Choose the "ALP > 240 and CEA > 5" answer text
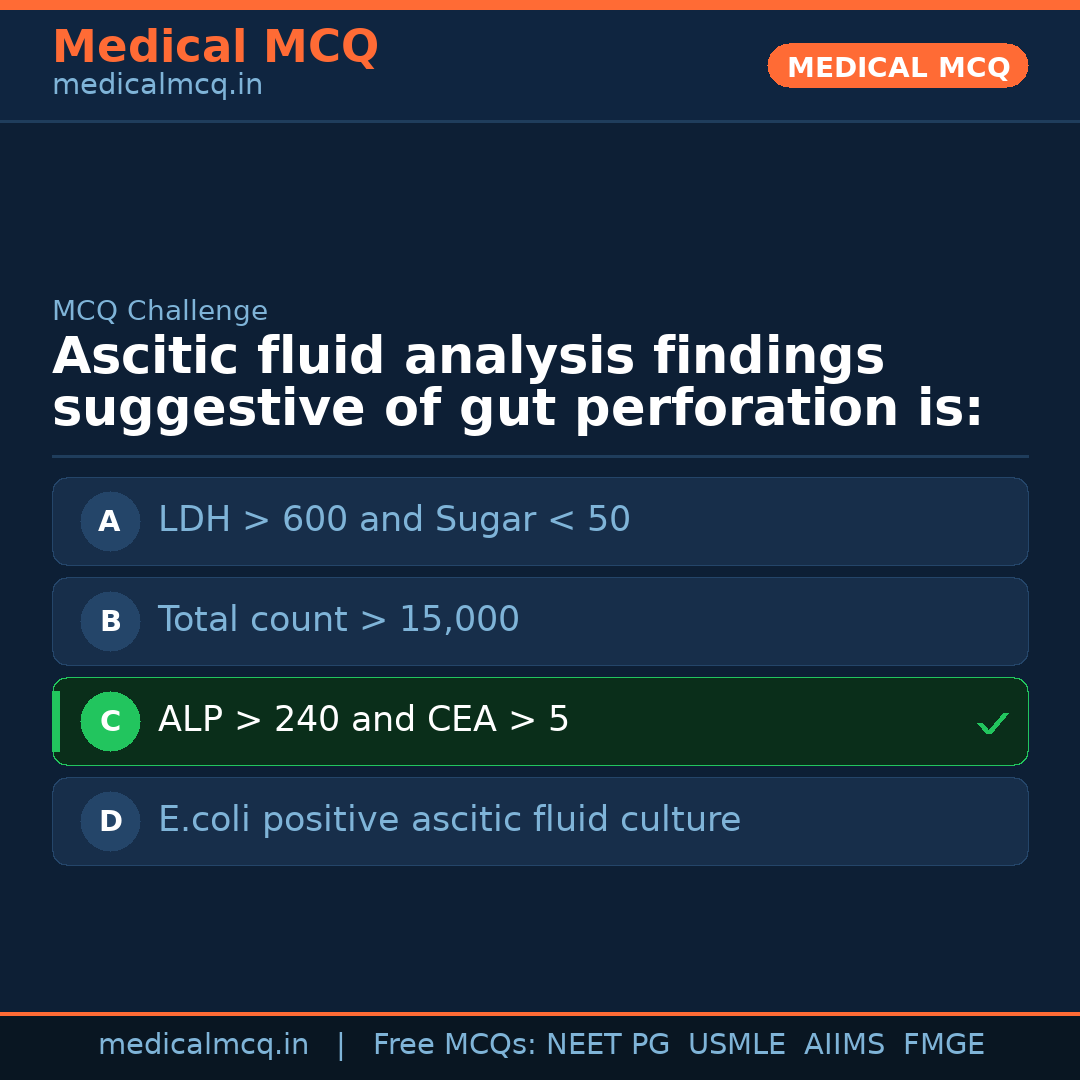Image resolution: width=1080 pixels, height=1080 pixels. click(363, 720)
